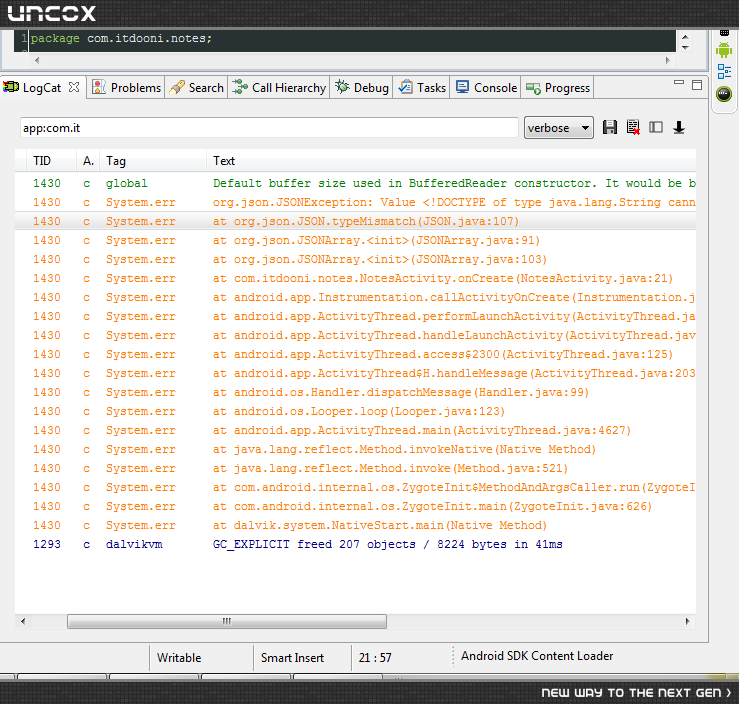Open the Search tab
This screenshot has height=704, width=739.
point(197,88)
